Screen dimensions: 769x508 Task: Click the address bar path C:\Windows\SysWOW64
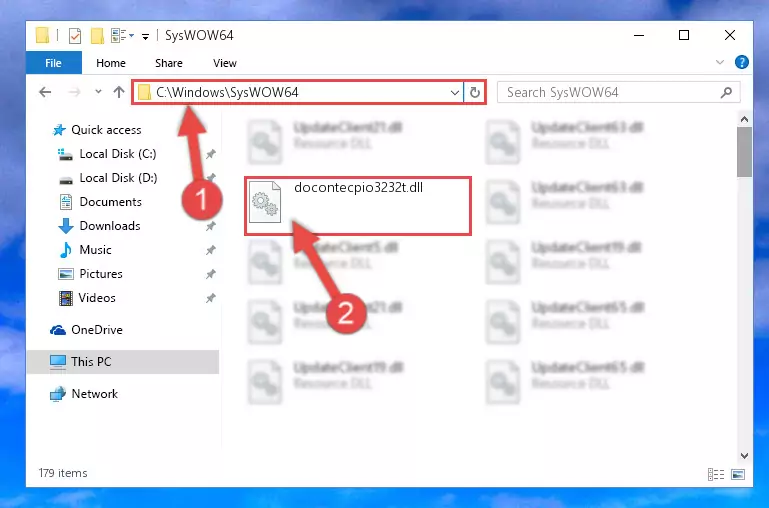(x=227, y=92)
